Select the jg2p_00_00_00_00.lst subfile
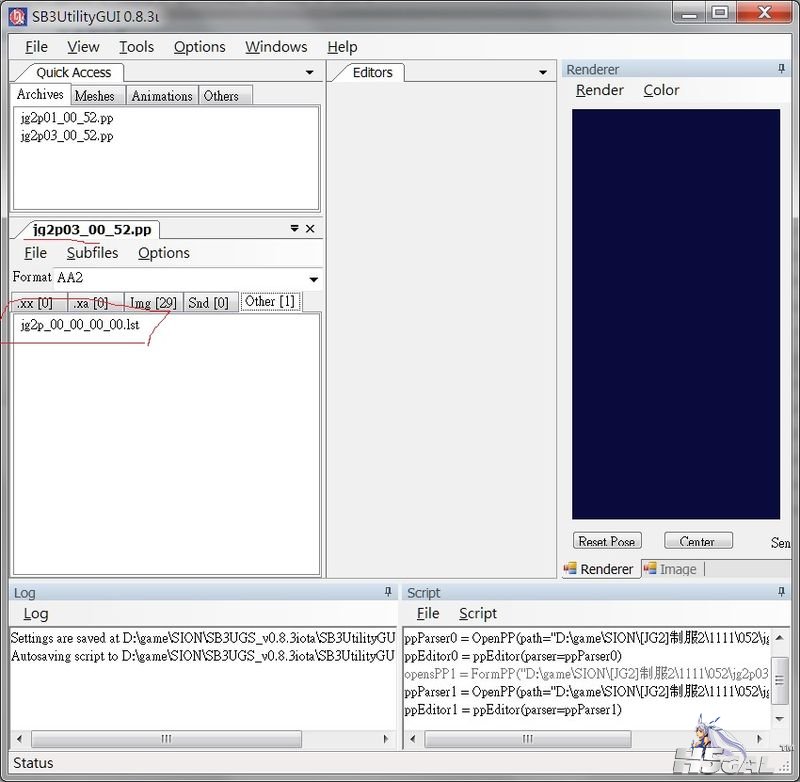 coord(80,325)
